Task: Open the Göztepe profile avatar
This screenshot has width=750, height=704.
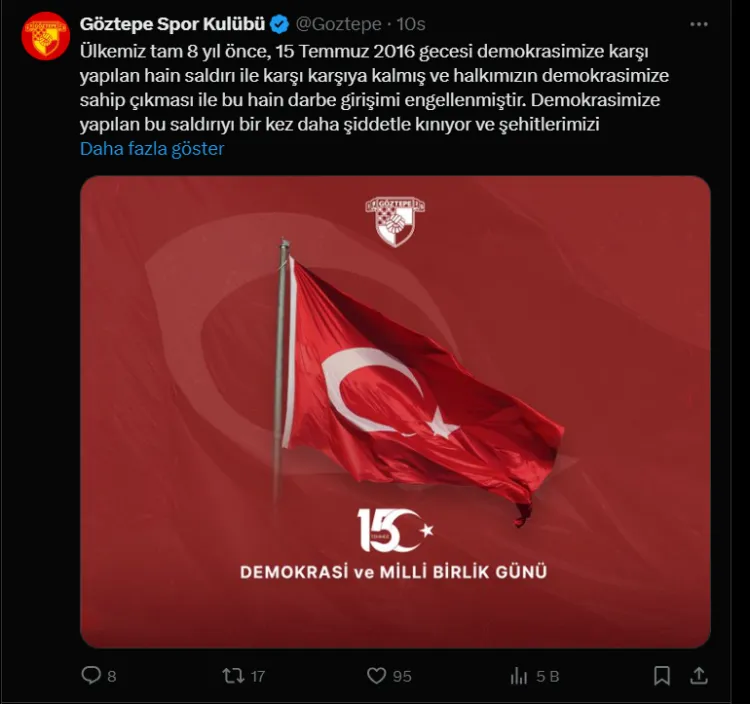Action: 46,36
